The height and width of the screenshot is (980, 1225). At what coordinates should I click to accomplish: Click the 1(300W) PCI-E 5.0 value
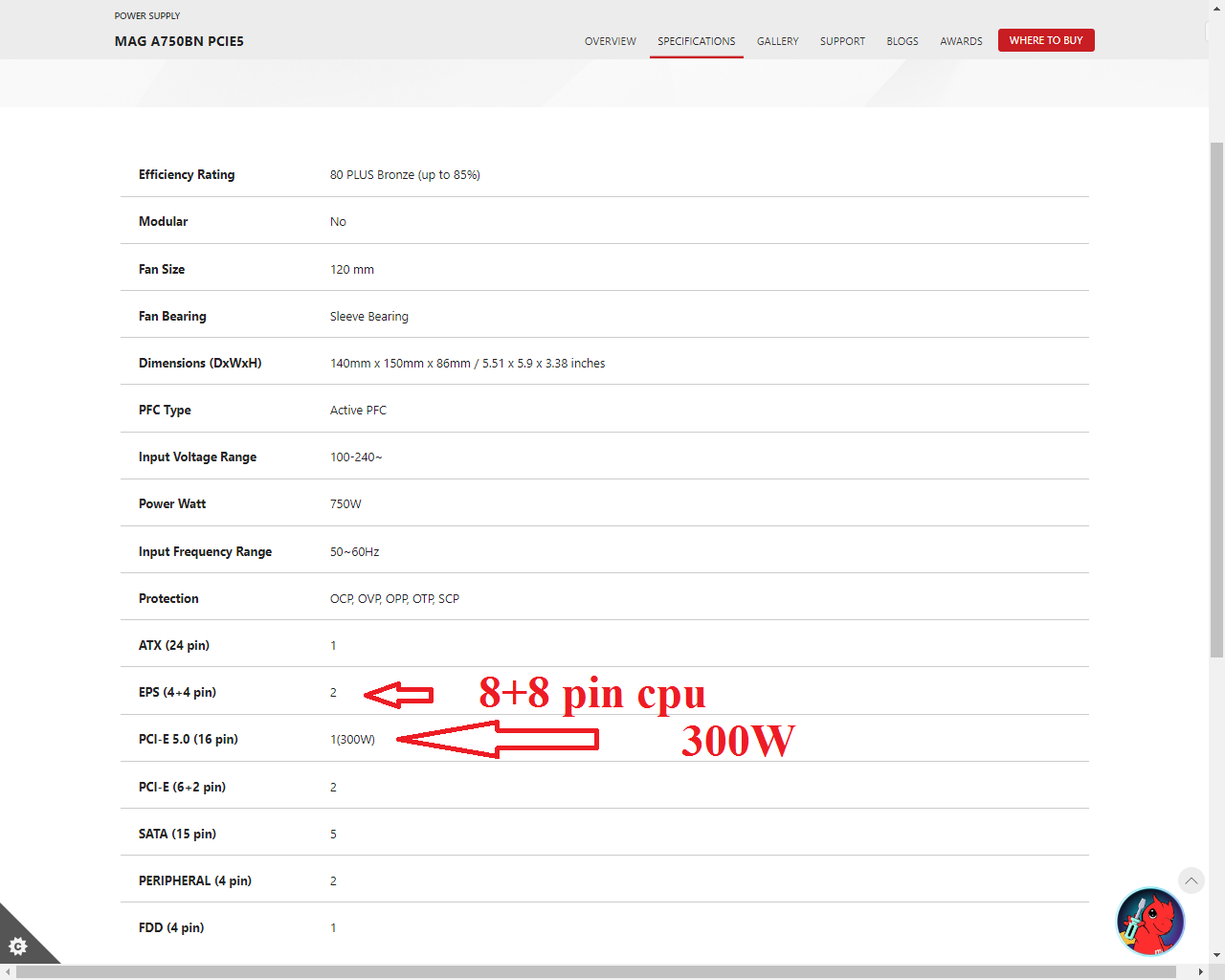[352, 740]
